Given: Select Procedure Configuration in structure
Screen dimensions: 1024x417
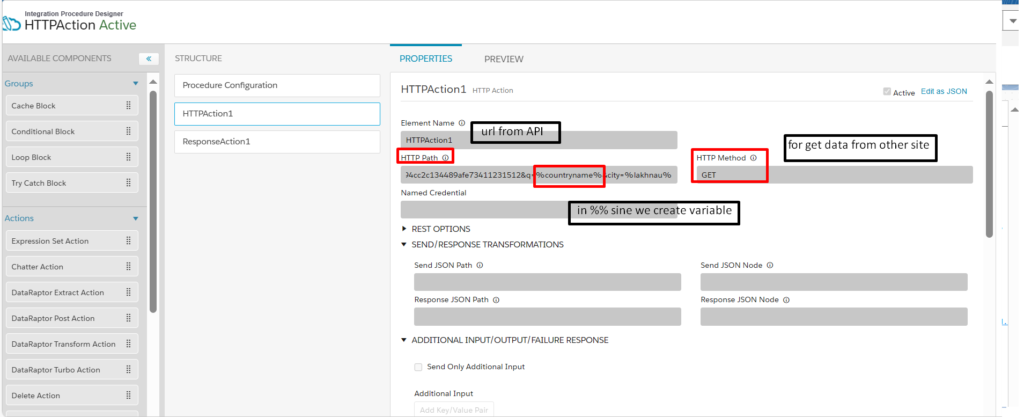Looking at the screenshot, I should (277, 85).
